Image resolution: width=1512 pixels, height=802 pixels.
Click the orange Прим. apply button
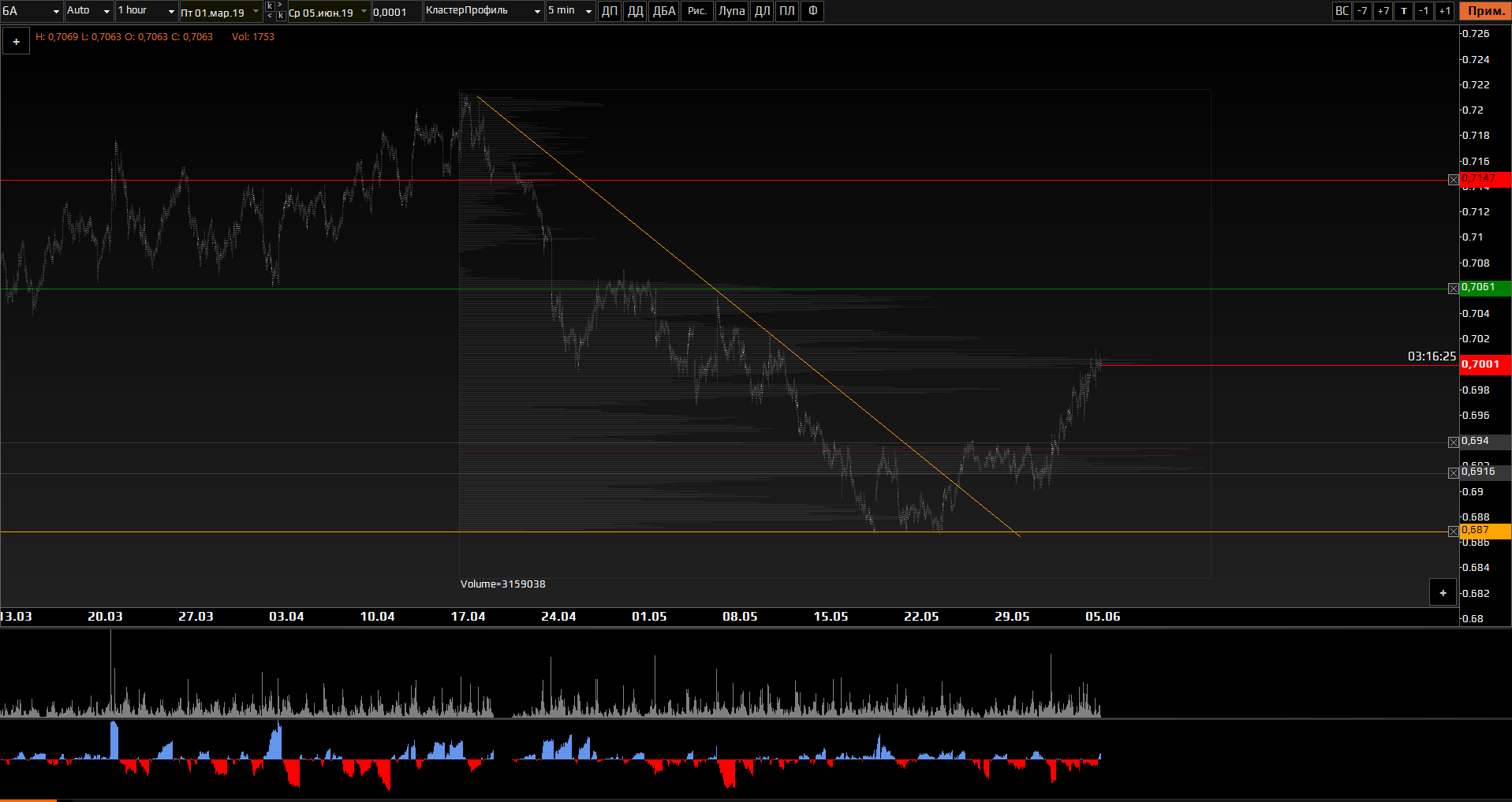[x=1485, y=11]
